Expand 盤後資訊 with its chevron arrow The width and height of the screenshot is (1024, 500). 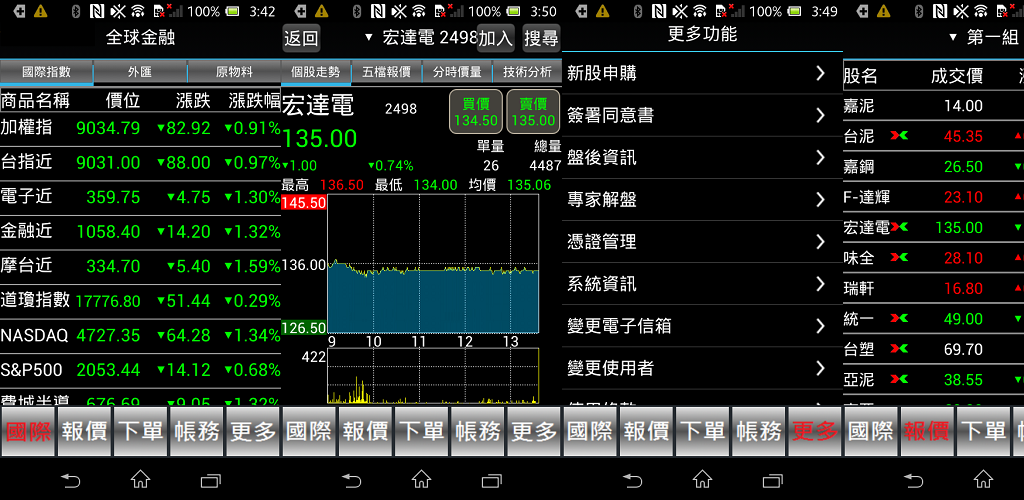[821, 157]
